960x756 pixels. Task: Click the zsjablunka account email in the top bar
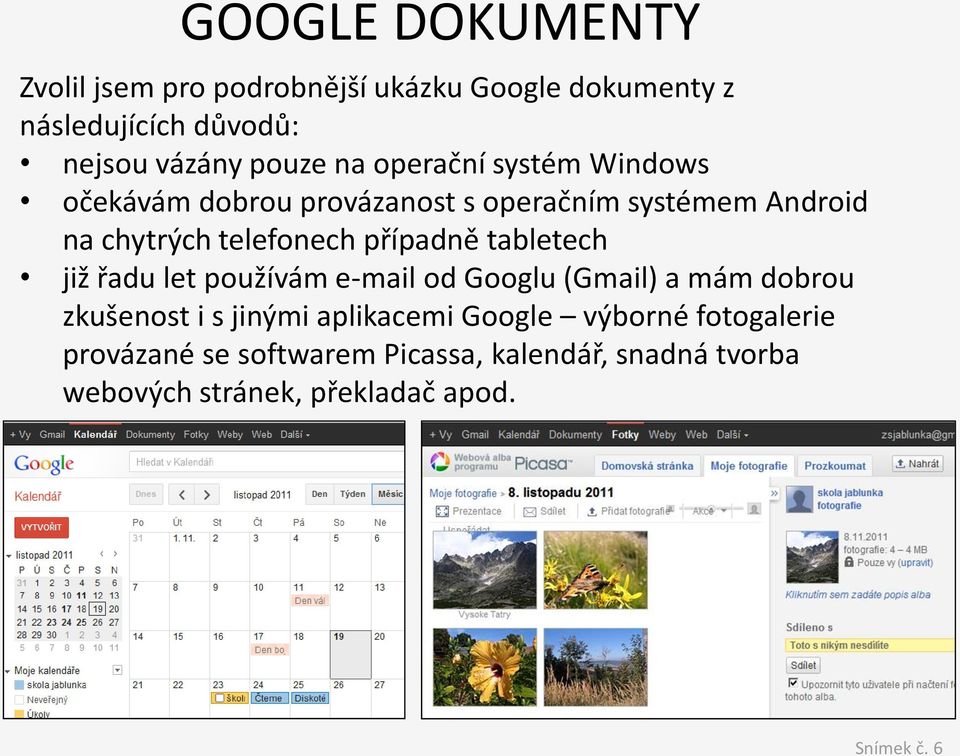pos(918,435)
